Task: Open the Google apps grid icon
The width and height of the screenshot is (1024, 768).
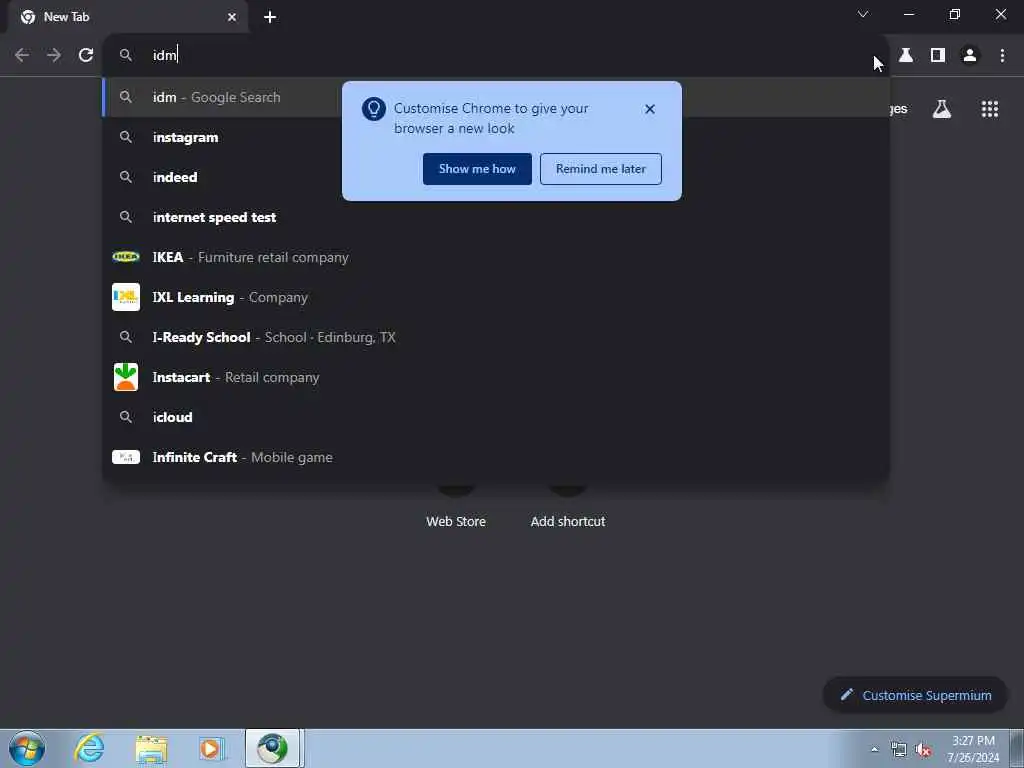Action: 990,109
